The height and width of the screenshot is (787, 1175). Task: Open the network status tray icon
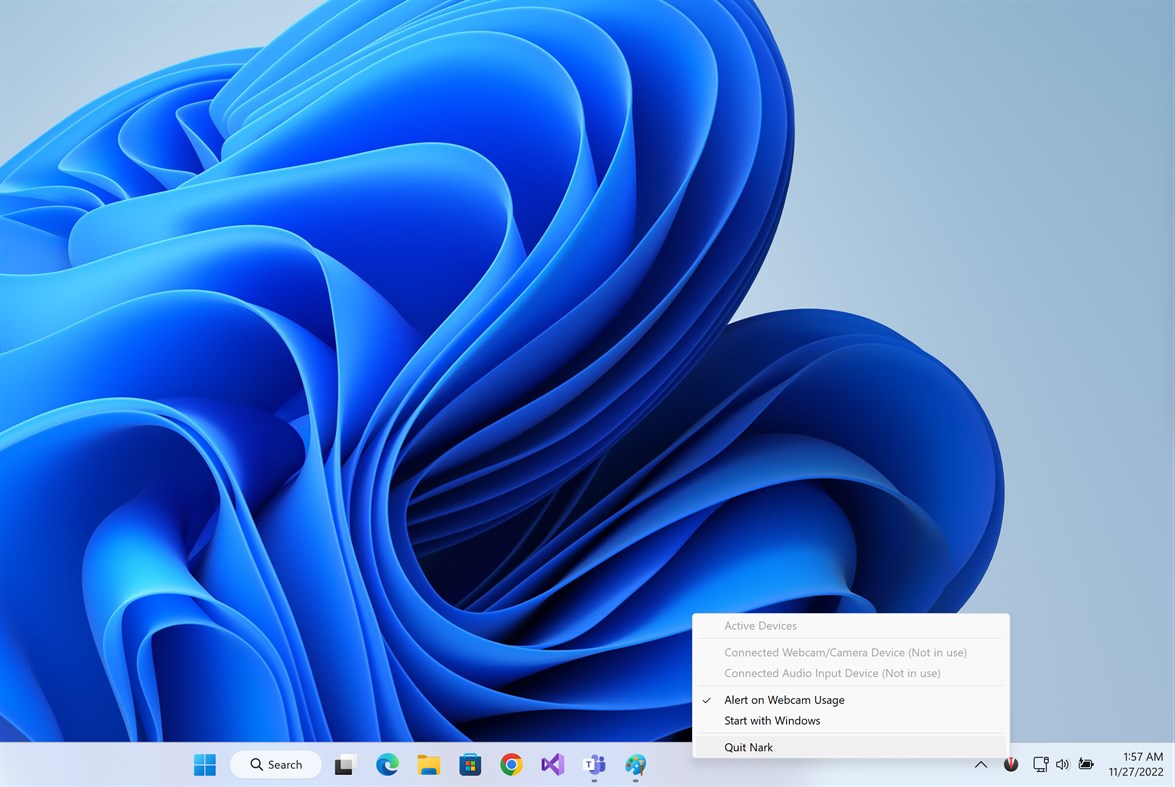tap(1040, 765)
